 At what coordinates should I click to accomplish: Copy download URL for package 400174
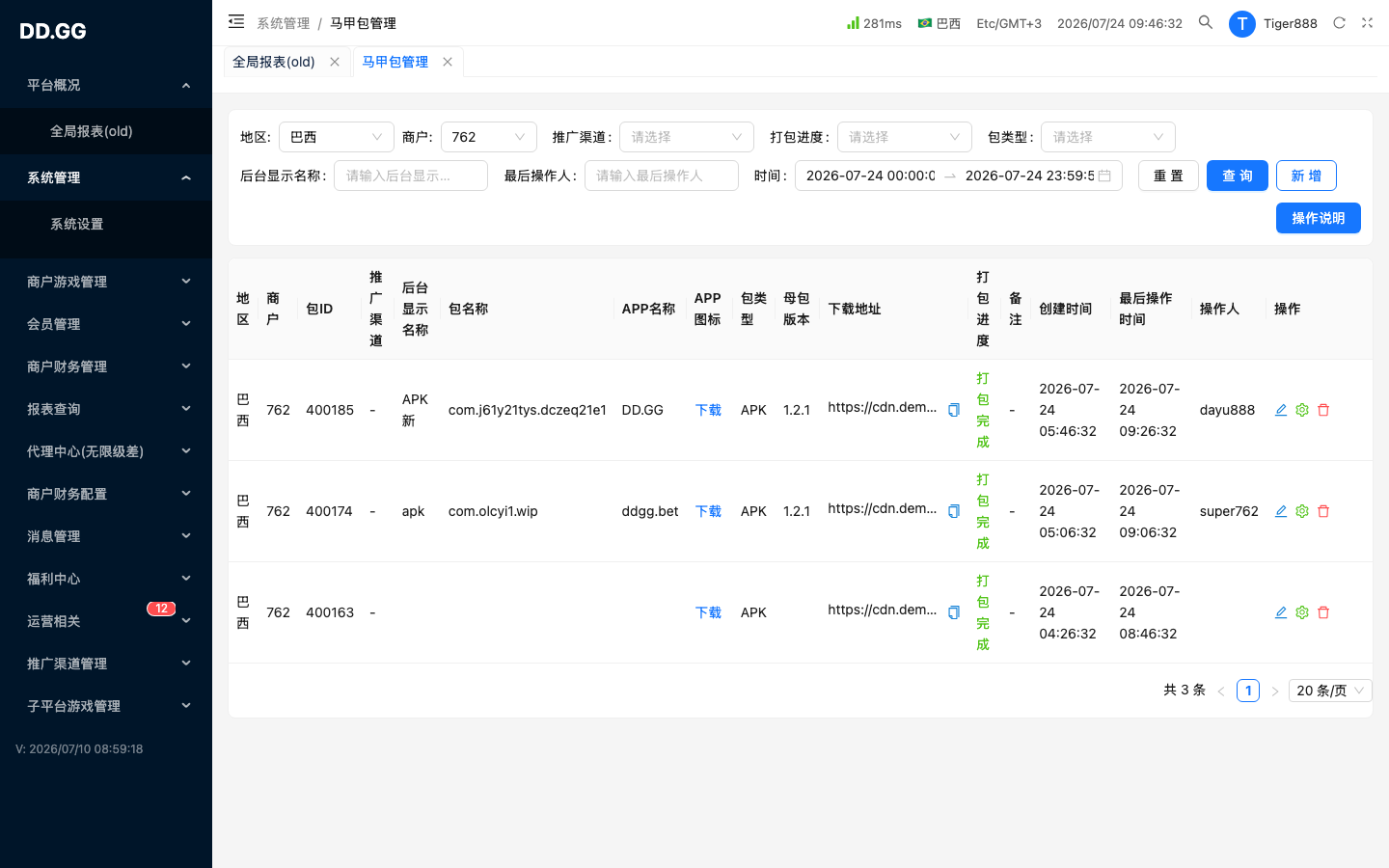pyautogui.click(x=954, y=511)
